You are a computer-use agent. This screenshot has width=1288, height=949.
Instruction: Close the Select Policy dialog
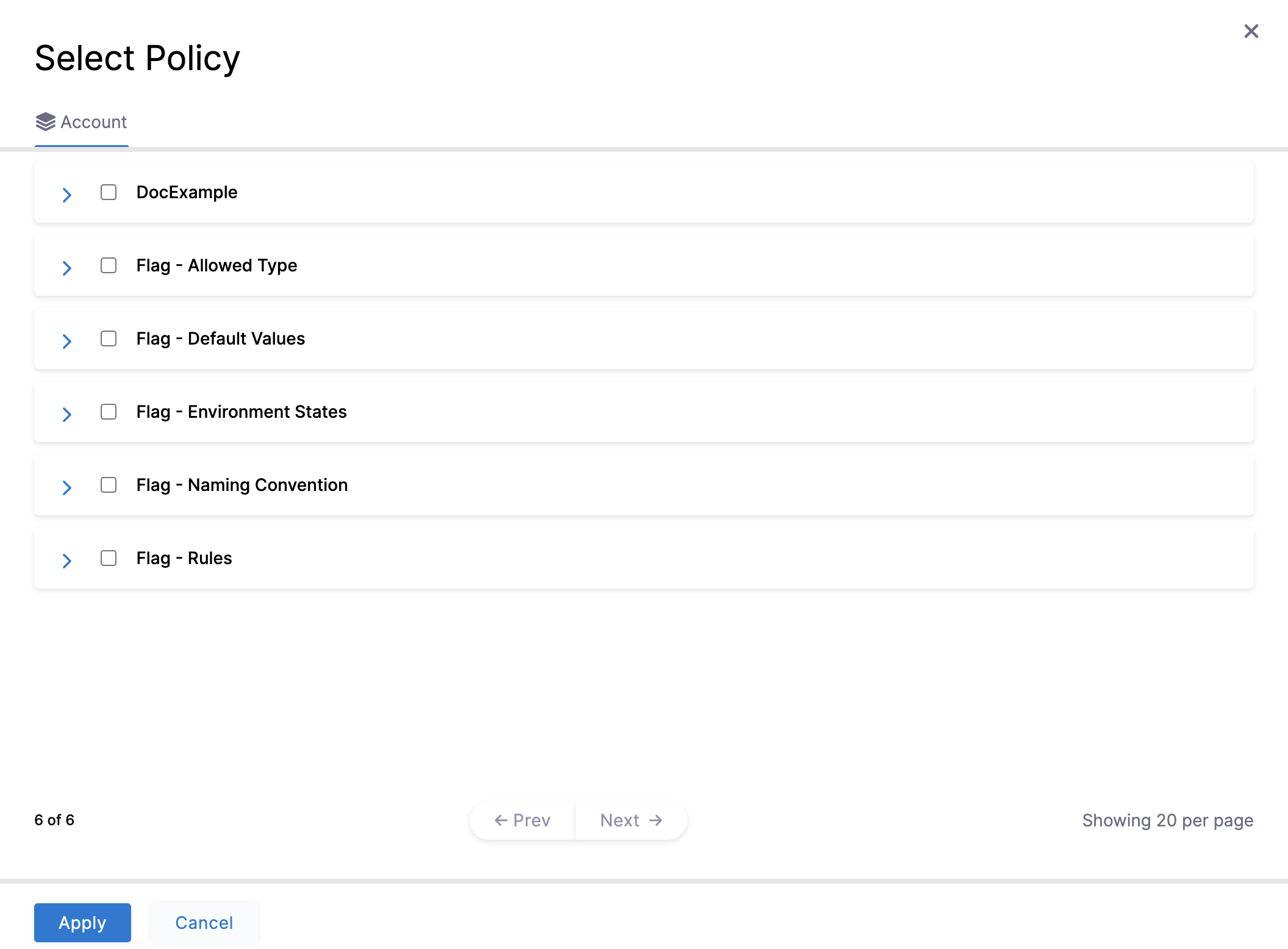[1251, 31]
